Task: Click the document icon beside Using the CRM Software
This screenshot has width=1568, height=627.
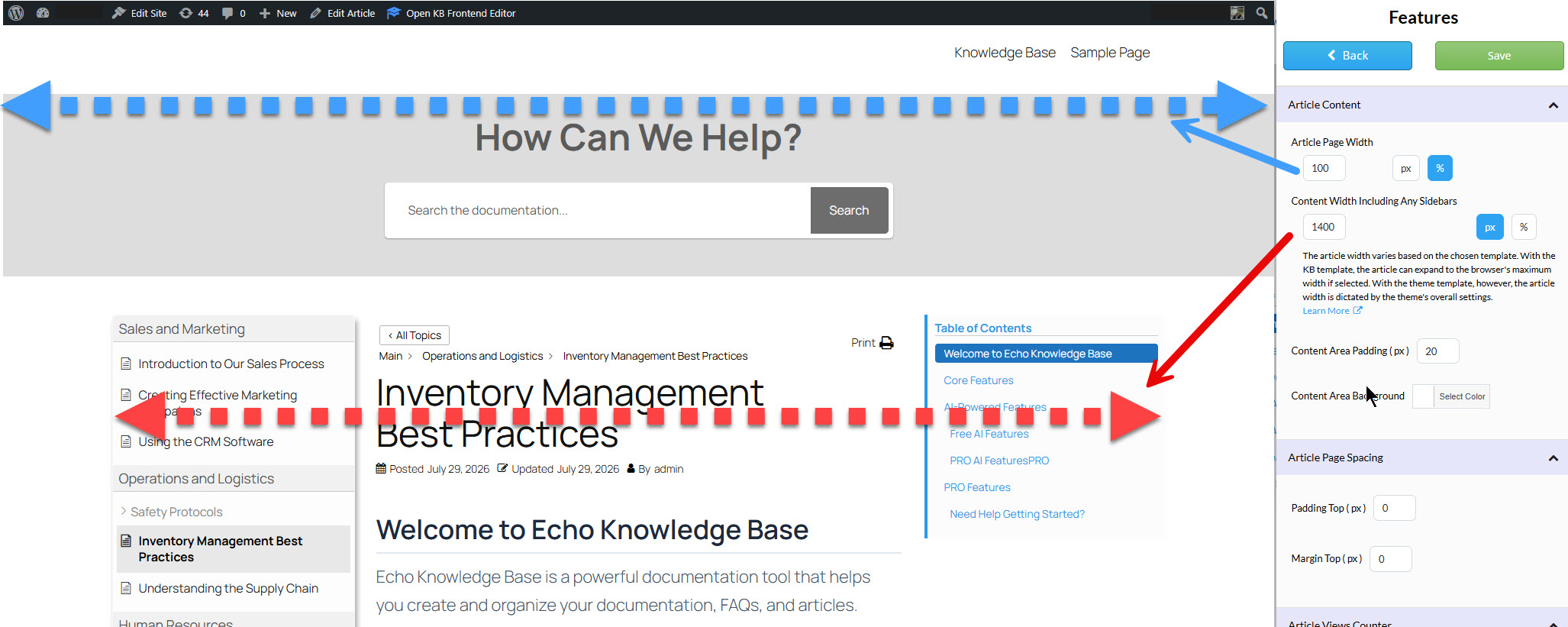Action: click(x=126, y=441)
